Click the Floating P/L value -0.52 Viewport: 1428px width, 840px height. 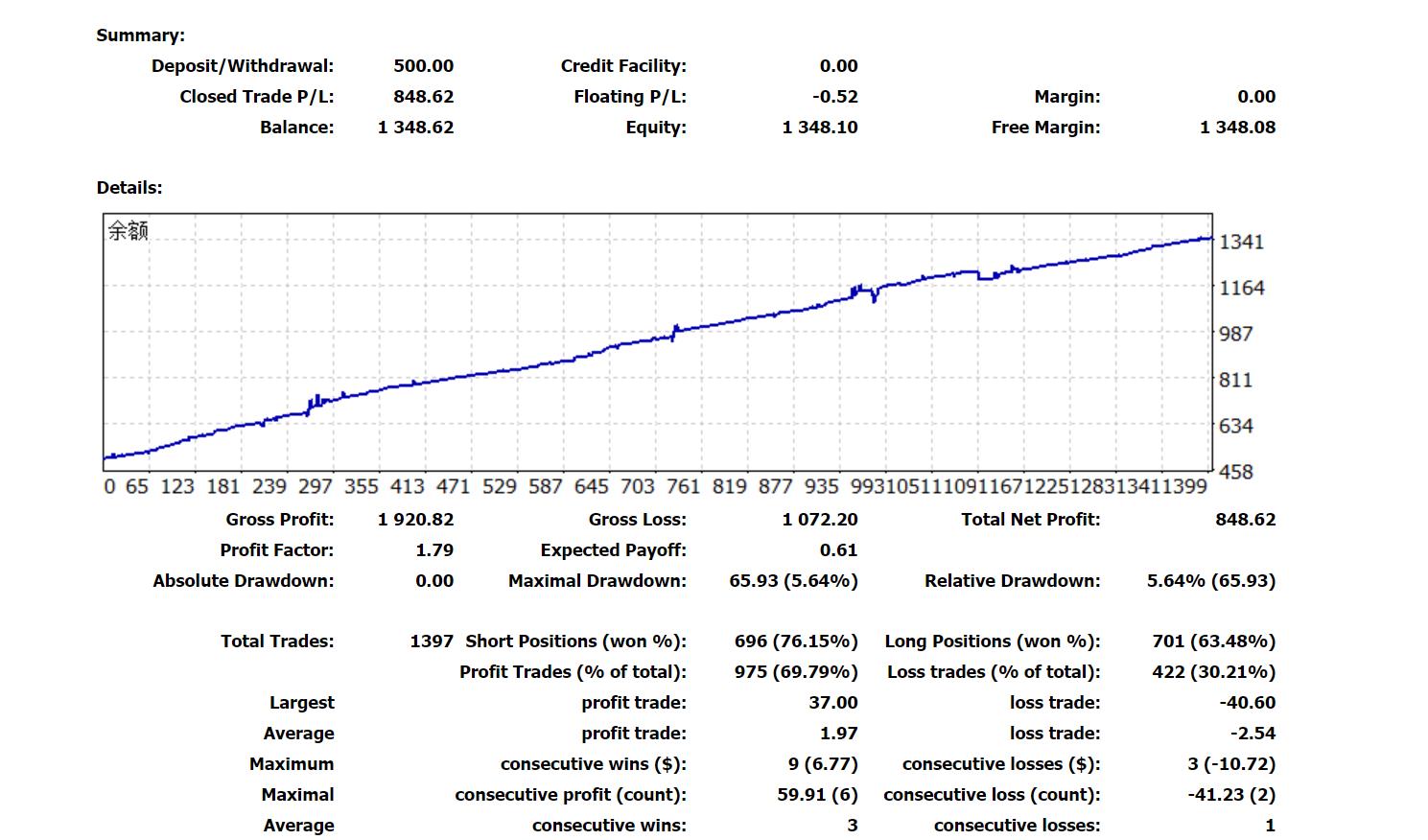(833, 97)
